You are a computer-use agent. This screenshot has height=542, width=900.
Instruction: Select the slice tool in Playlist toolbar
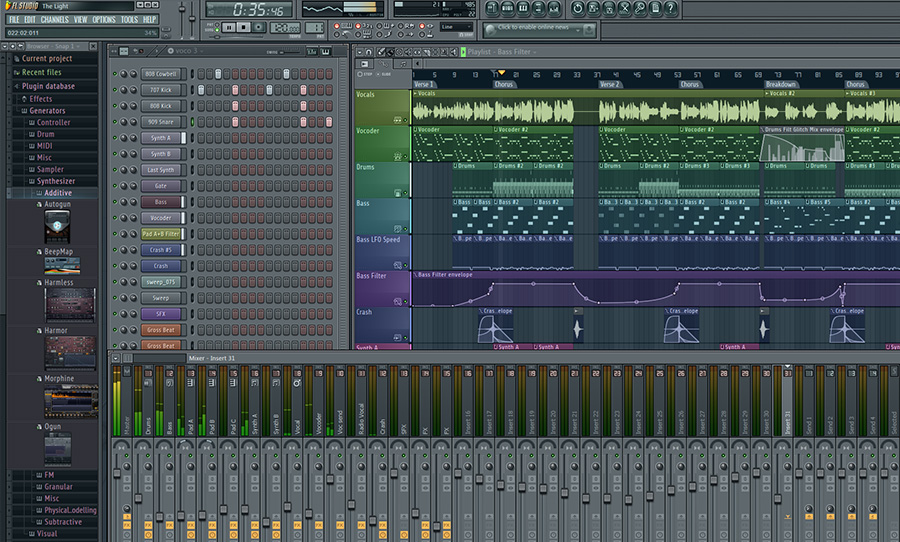426,52
